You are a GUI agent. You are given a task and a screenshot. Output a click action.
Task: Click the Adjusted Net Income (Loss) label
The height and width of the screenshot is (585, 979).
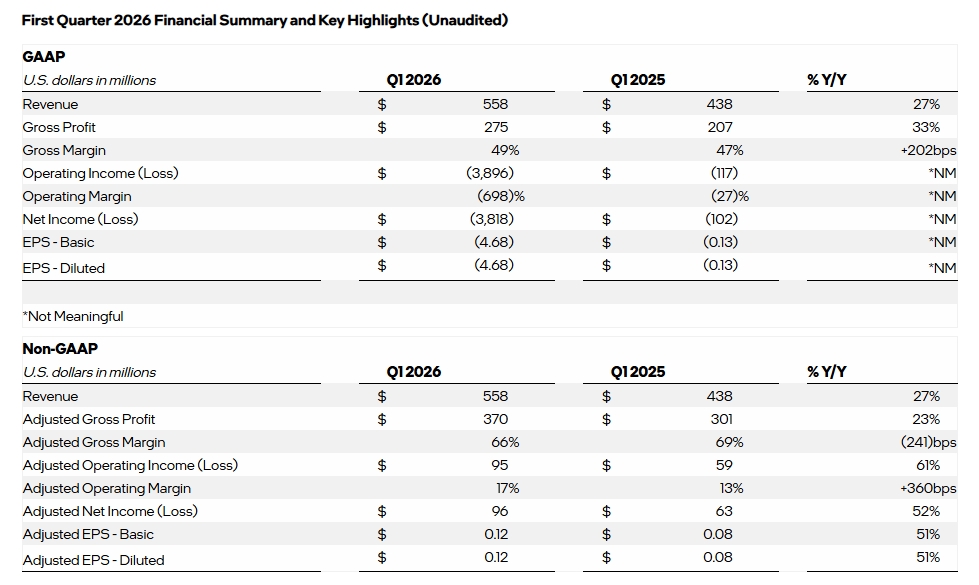(110, 511)
